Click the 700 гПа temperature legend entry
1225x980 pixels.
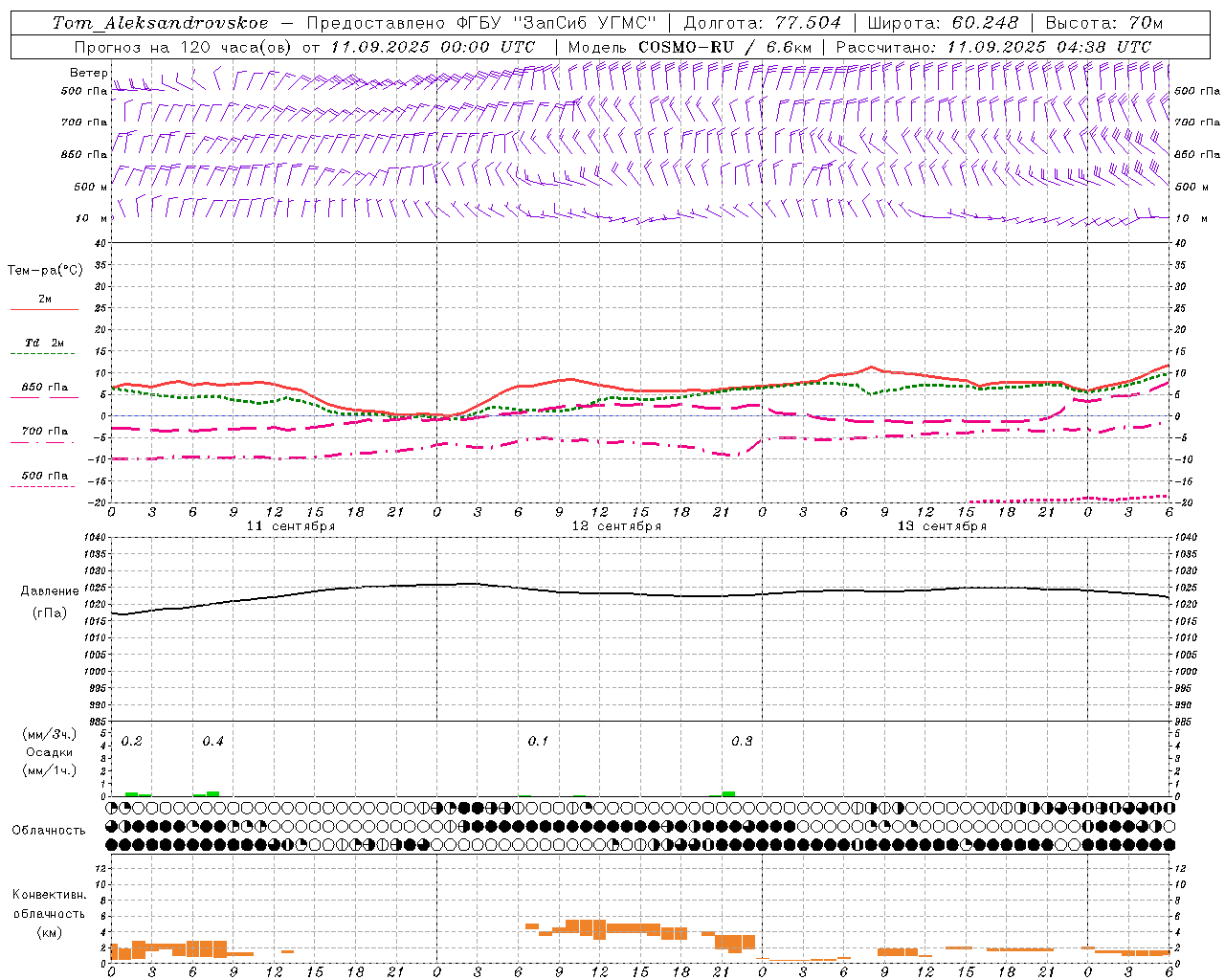pos(45,432)
